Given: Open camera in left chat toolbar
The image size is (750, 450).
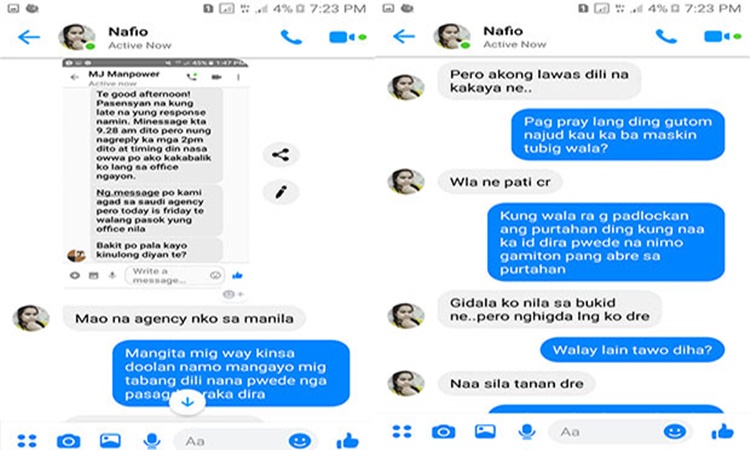Looking at the screenshot, I should point(68,440).
